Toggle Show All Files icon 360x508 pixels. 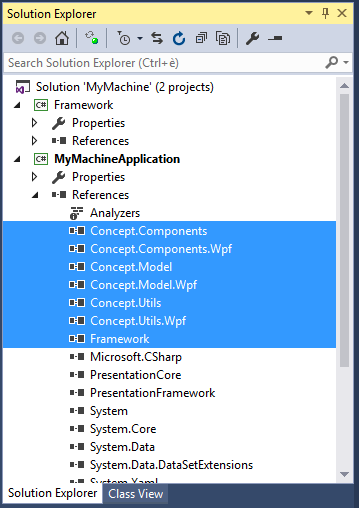pos(223,38)
